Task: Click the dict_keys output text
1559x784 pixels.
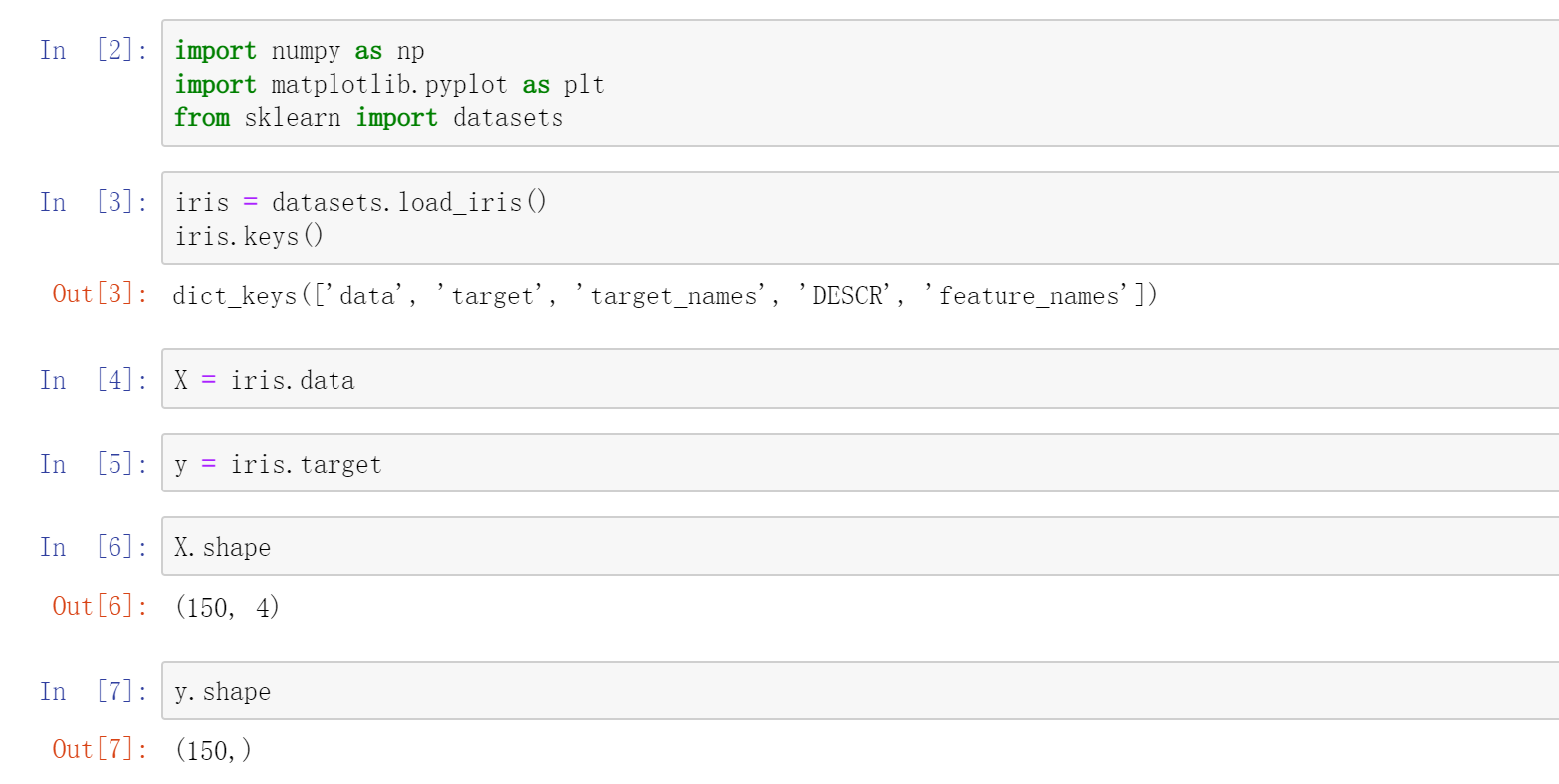Action: (x=664, y=296)
